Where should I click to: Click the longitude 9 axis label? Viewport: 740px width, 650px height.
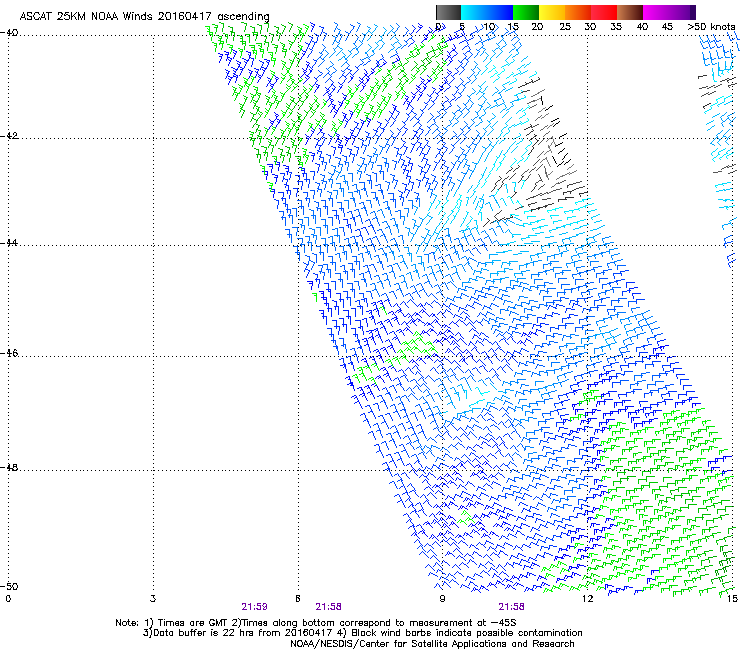[442, 599]
